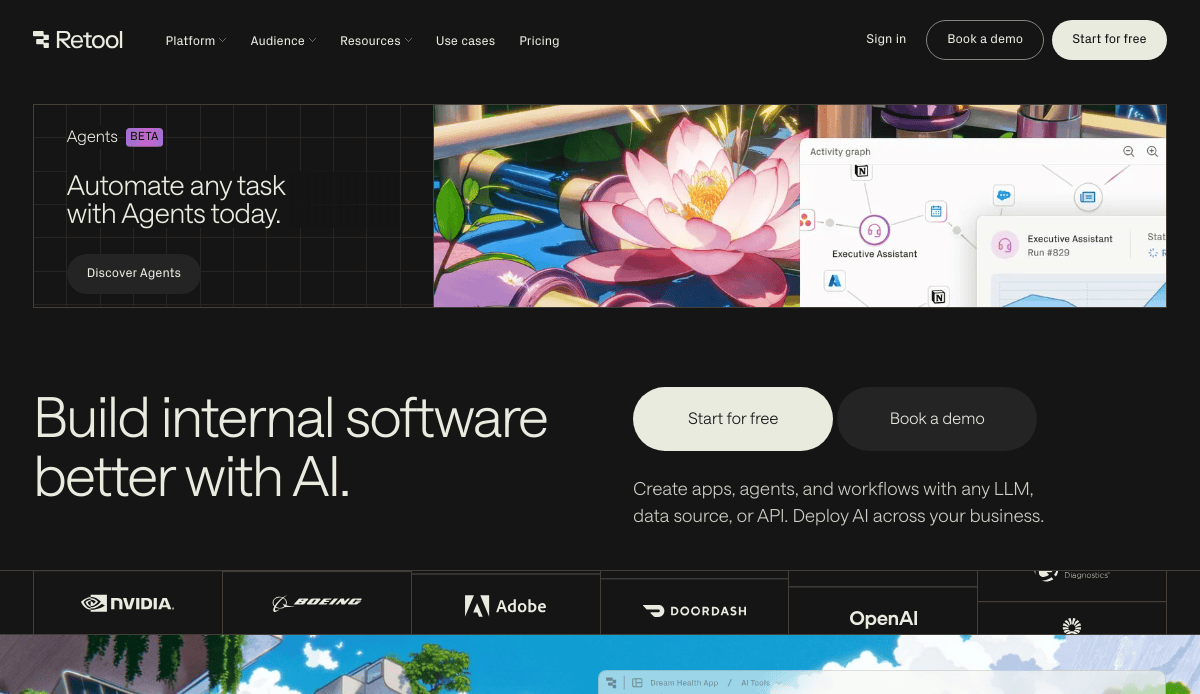Select the Slack node in the activity graph
The height and width of the screenshot is (694, 1200).
pyautogui.click(x=1003, y=195)
